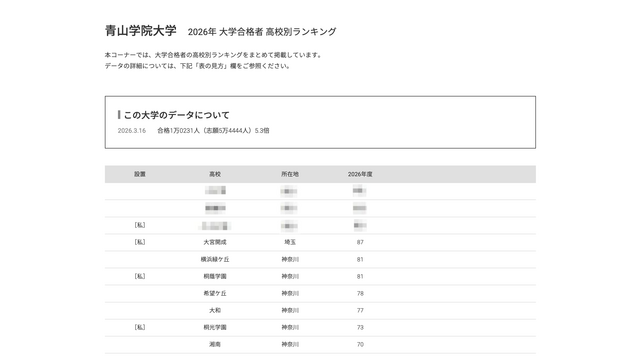Click the sentence starting 本コーナーでは
Screen dimensions: 640x360
pos(214,55)
